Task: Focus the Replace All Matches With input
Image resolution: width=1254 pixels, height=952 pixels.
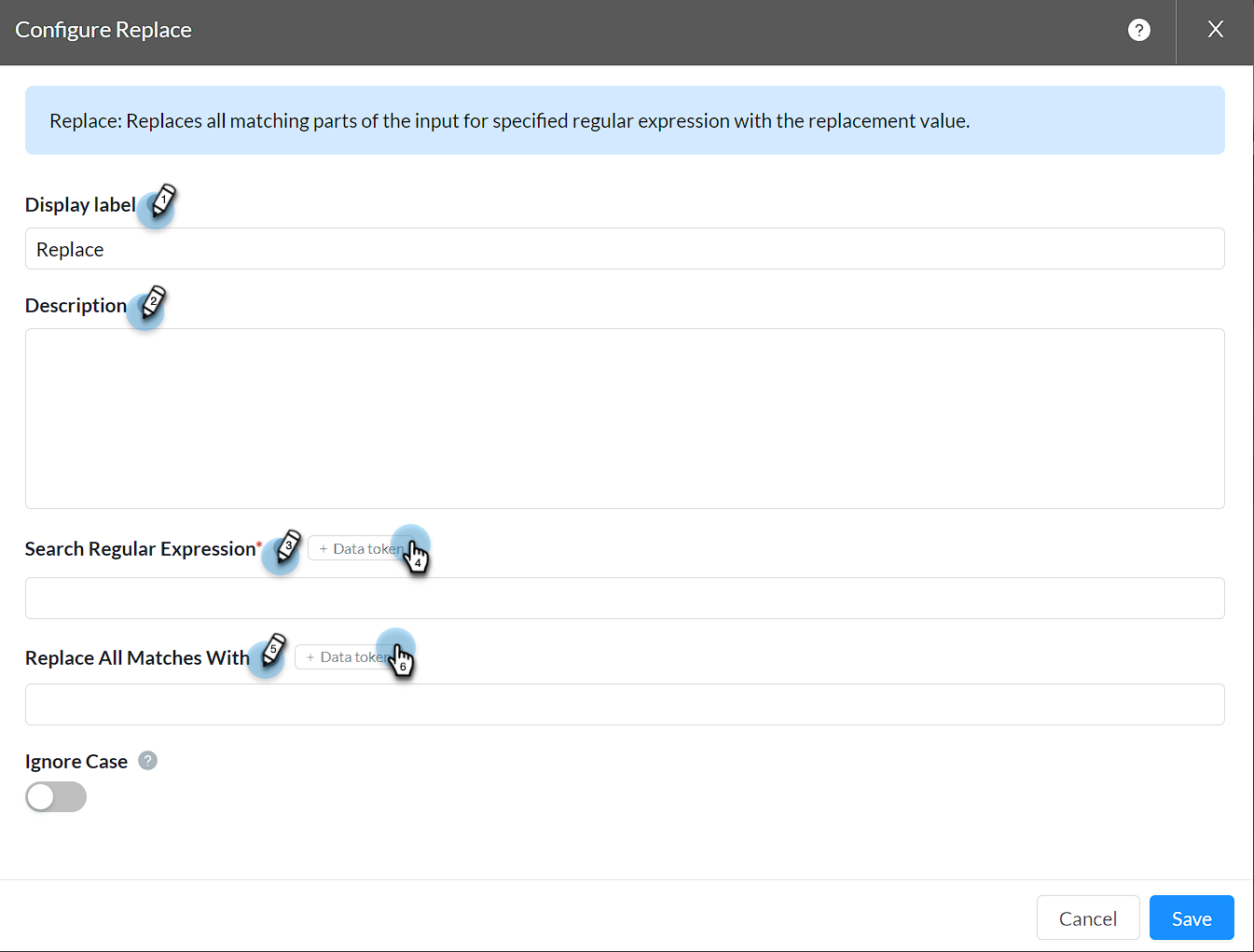Action: pos(625,705)
